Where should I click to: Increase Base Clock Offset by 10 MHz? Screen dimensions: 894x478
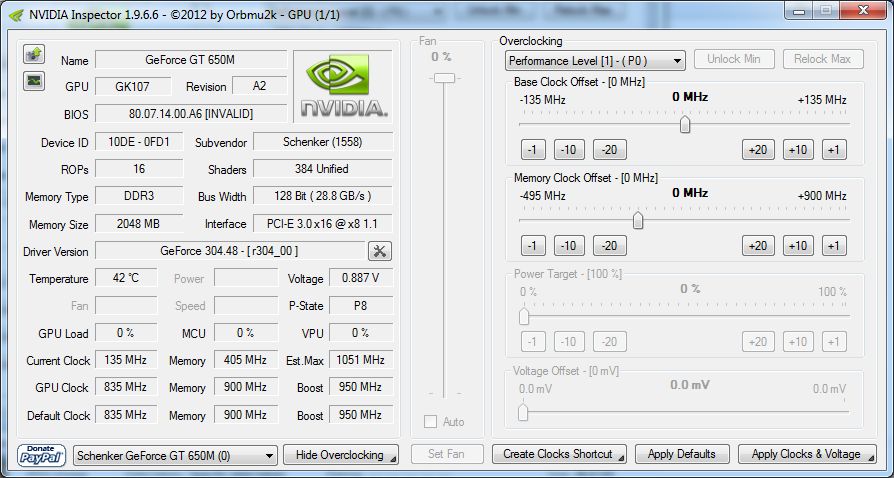(x=798, y=150)
